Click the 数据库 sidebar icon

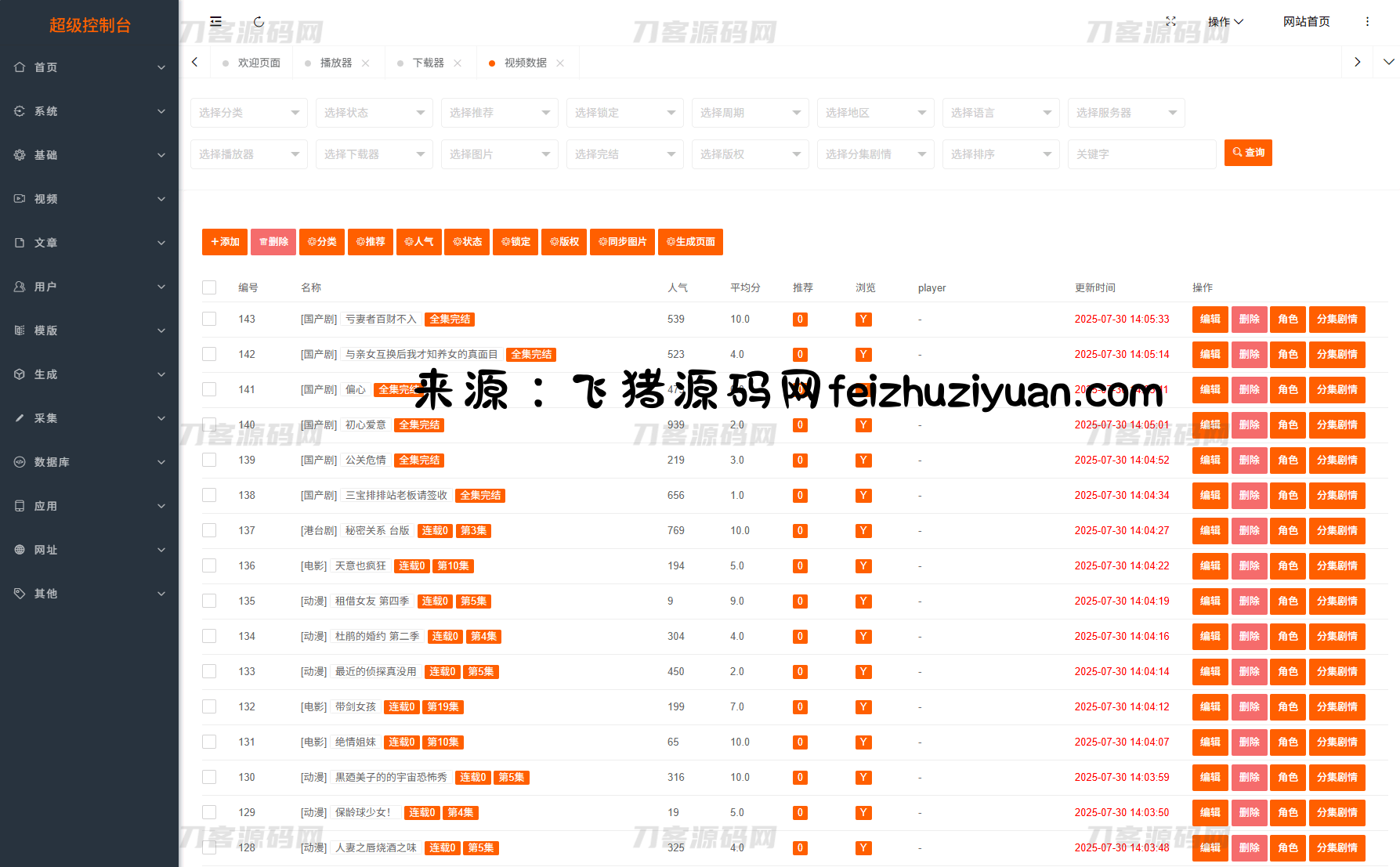[20, 462]
